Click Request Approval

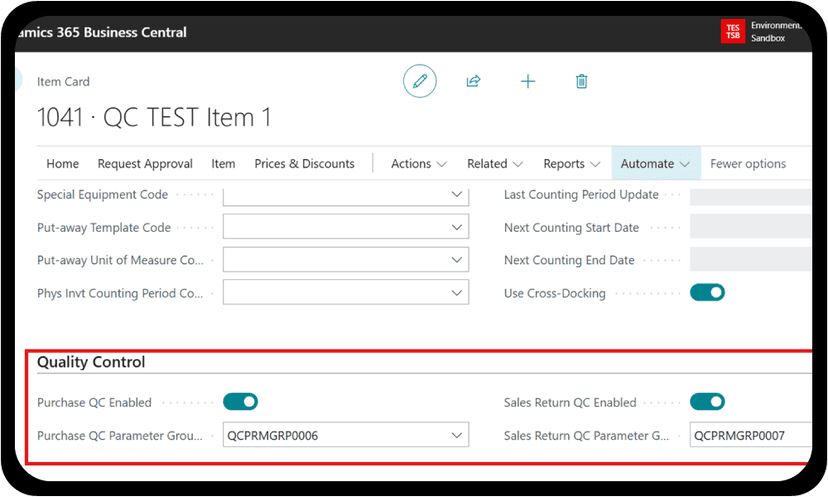[x=145, y=164]
